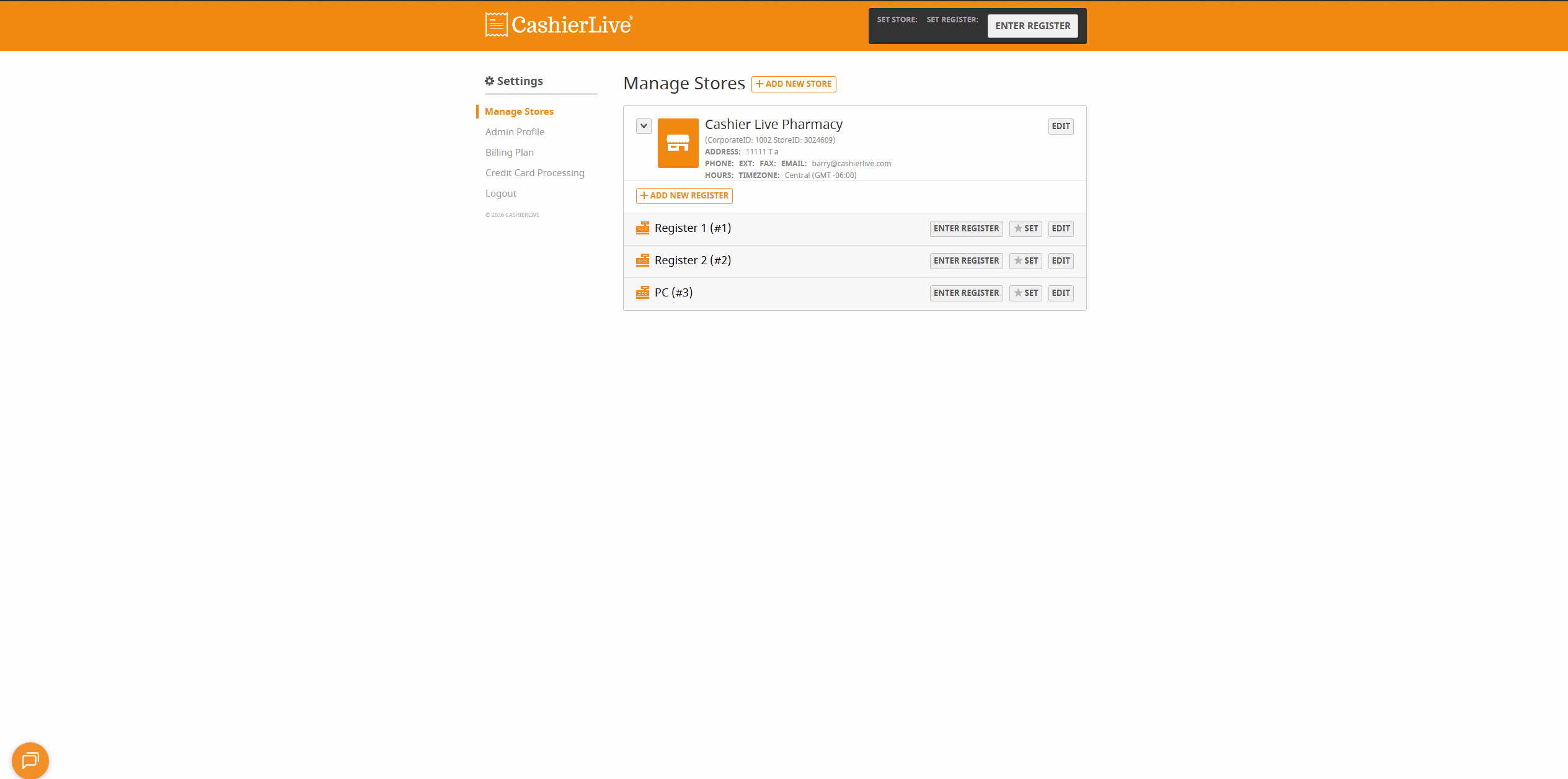This screenshot has width=1568, height=779.
Task: Set Register 2 as default with star
Action: (1025, 261)
